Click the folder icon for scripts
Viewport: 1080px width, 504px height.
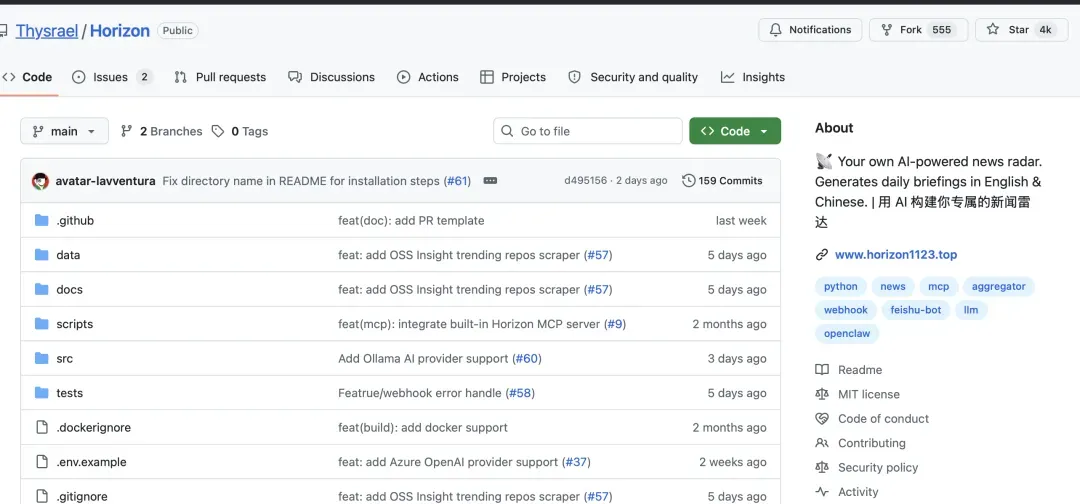tap(42, 324)
